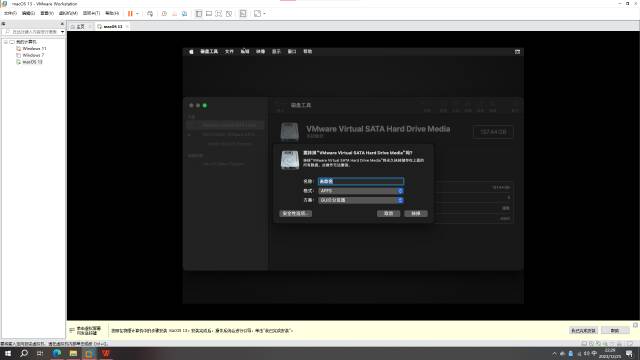This screenshot has height=360, width=640.
Task: Click the full screen mode toolbar icon
Action: [x=219, y=13]
